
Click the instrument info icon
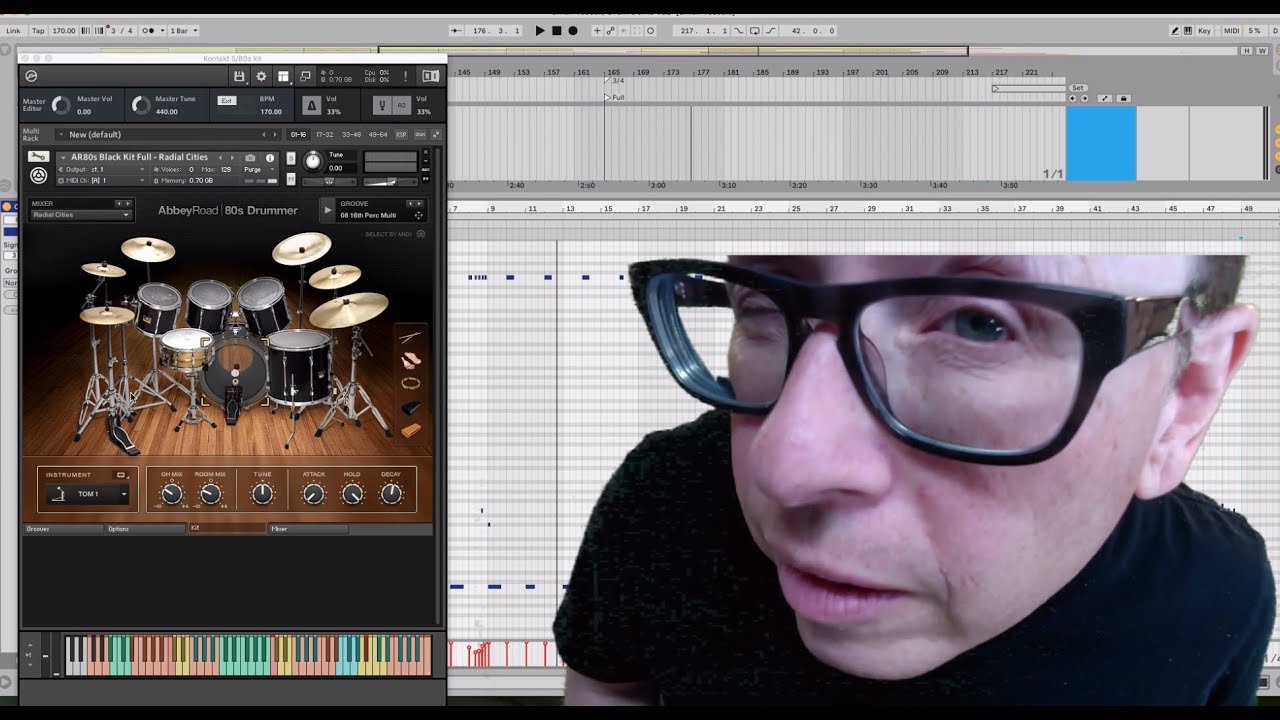tap(270, 158)
